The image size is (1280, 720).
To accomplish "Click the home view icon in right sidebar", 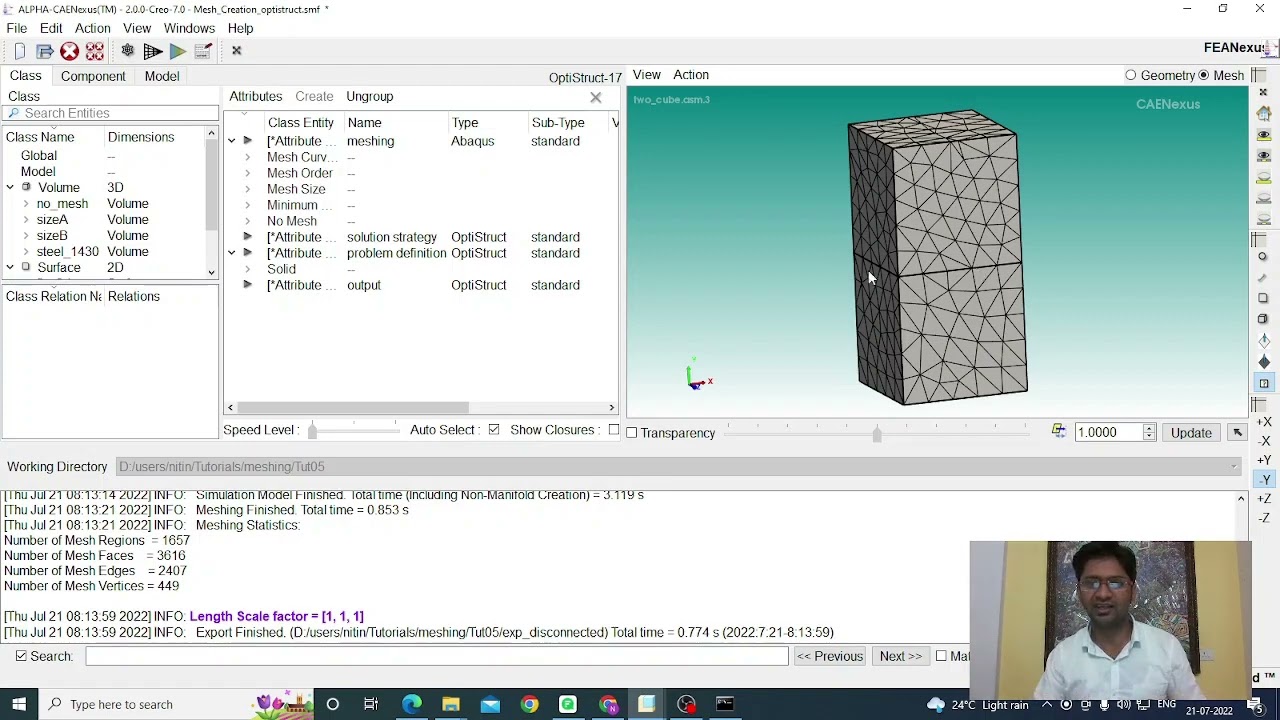I will 1264,113.
